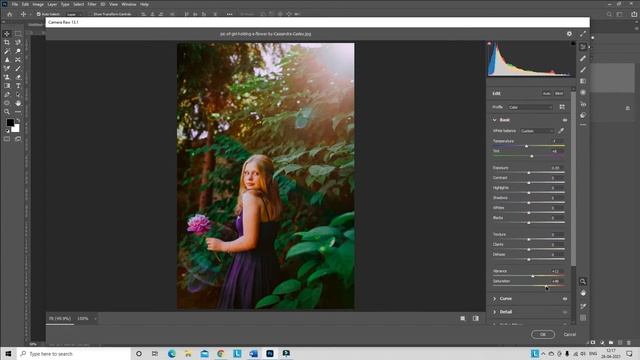Viewport: 640px width, 360px height.
Task: Click Photoshop foreground color swatch
Action: coord(10,122)
